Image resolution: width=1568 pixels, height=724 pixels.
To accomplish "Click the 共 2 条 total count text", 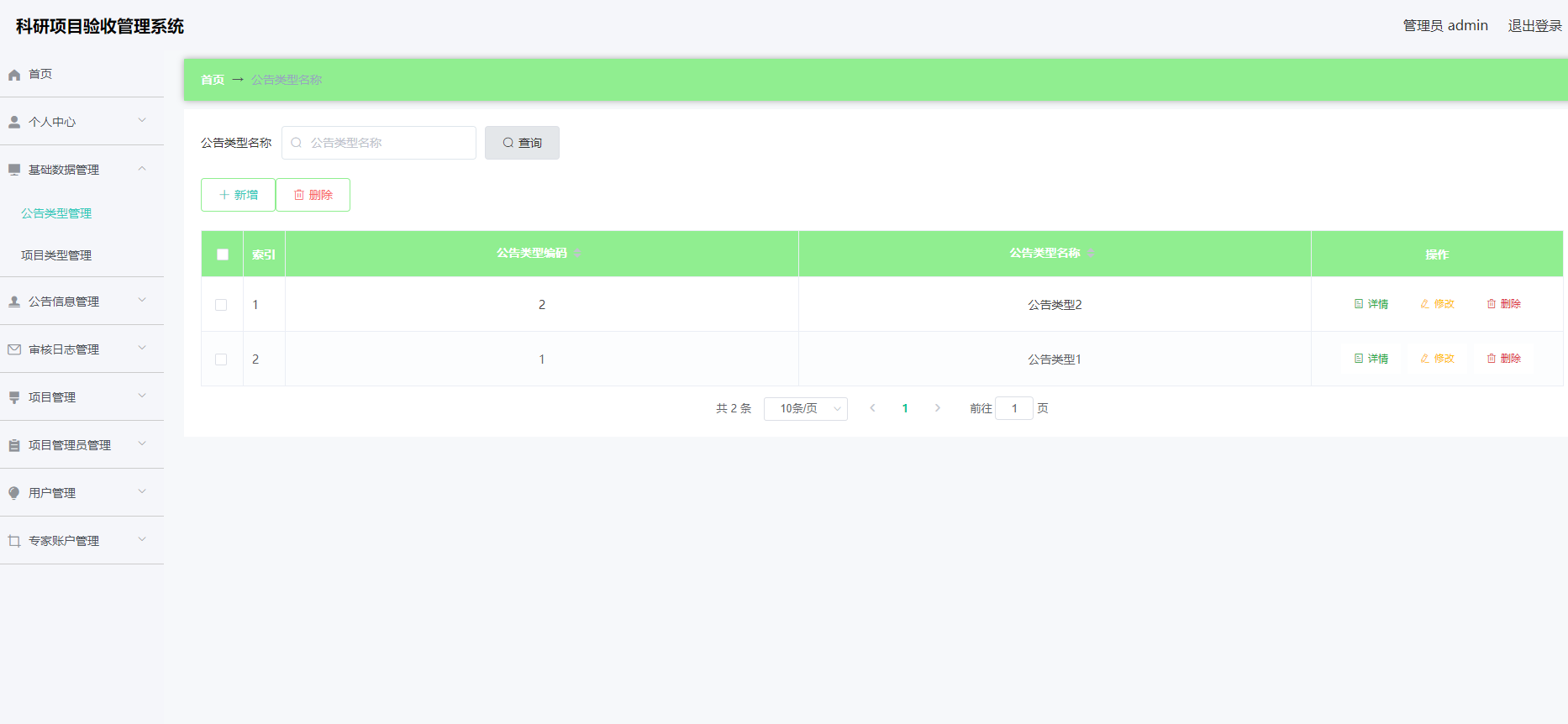I will (734, 408).
